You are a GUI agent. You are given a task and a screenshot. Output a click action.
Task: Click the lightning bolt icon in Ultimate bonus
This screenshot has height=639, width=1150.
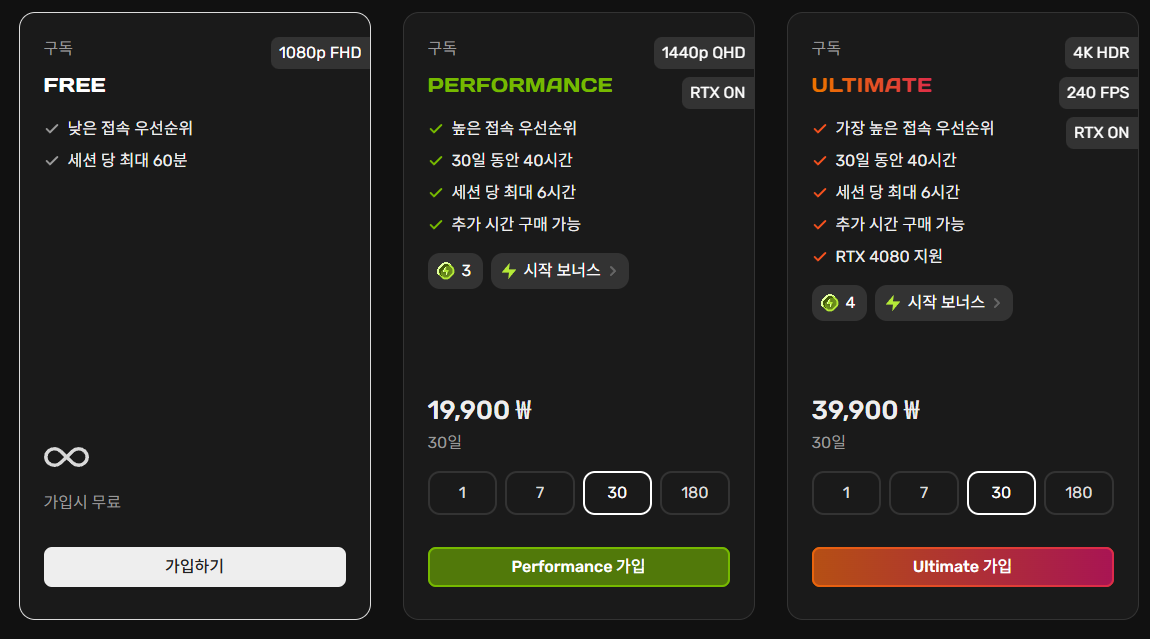tap(893, 303)
